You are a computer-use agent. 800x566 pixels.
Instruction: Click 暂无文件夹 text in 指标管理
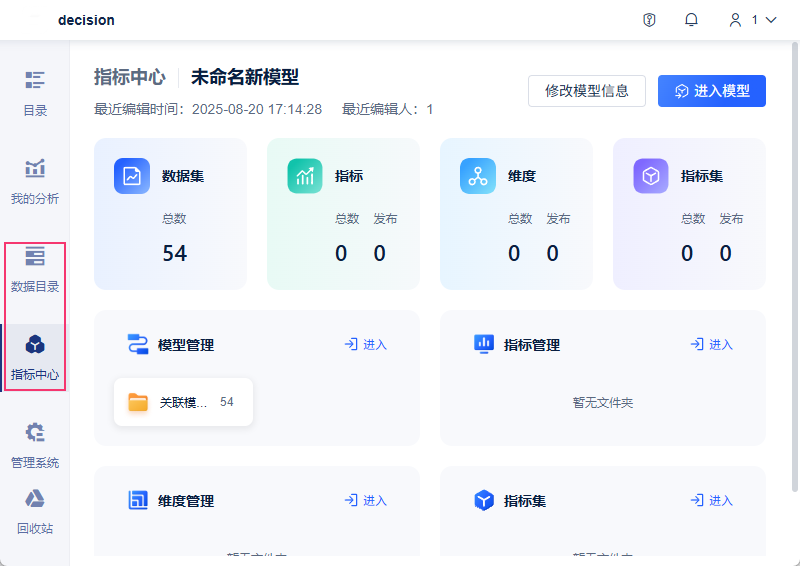[603, 403]
